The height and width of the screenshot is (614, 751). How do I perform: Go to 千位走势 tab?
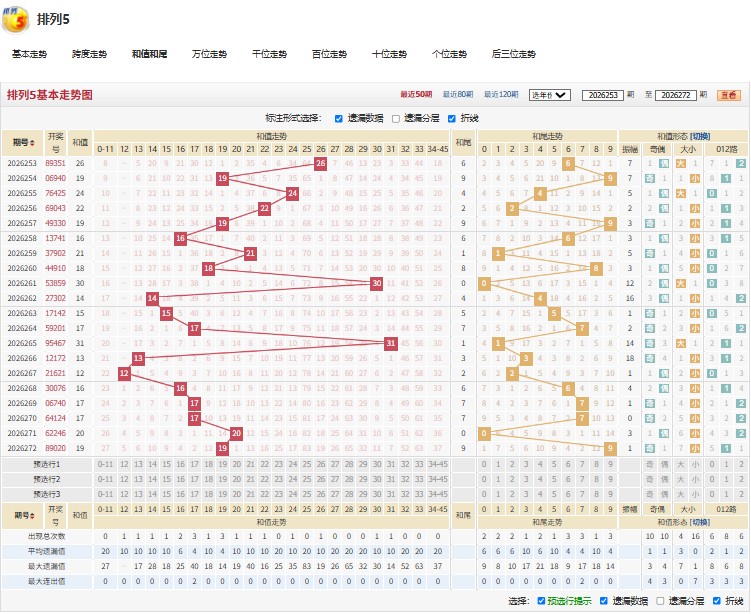270,54
